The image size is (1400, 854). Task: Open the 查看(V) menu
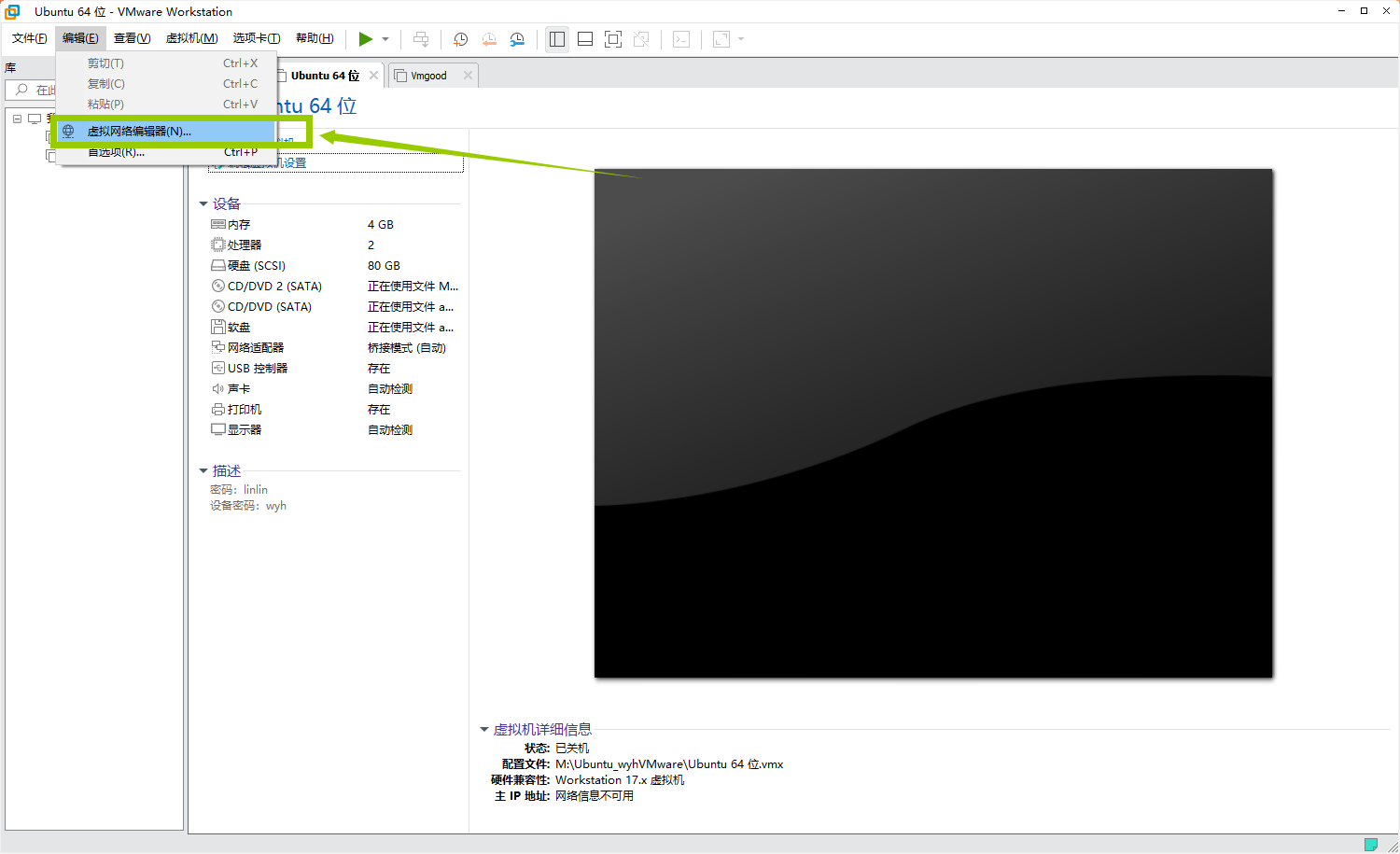(x=132, y=38)
